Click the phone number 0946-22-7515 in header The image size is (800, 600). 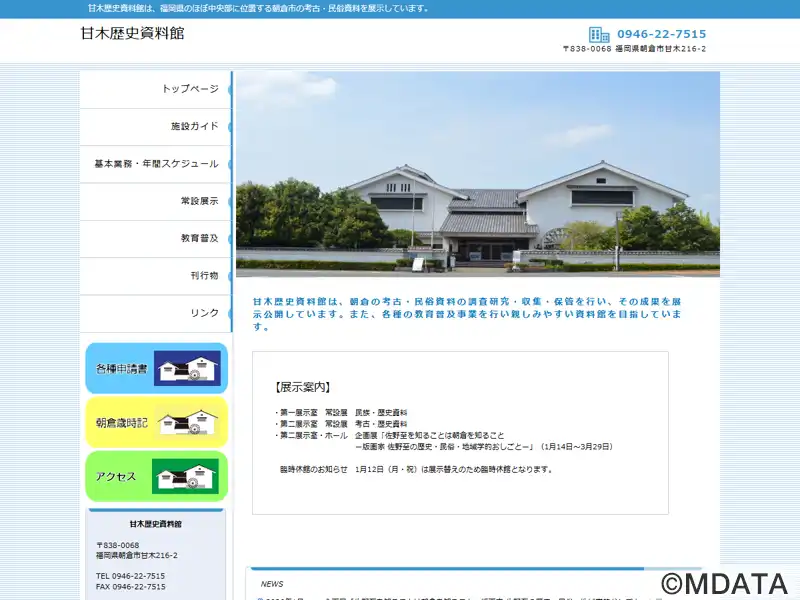tap(662, 34)
